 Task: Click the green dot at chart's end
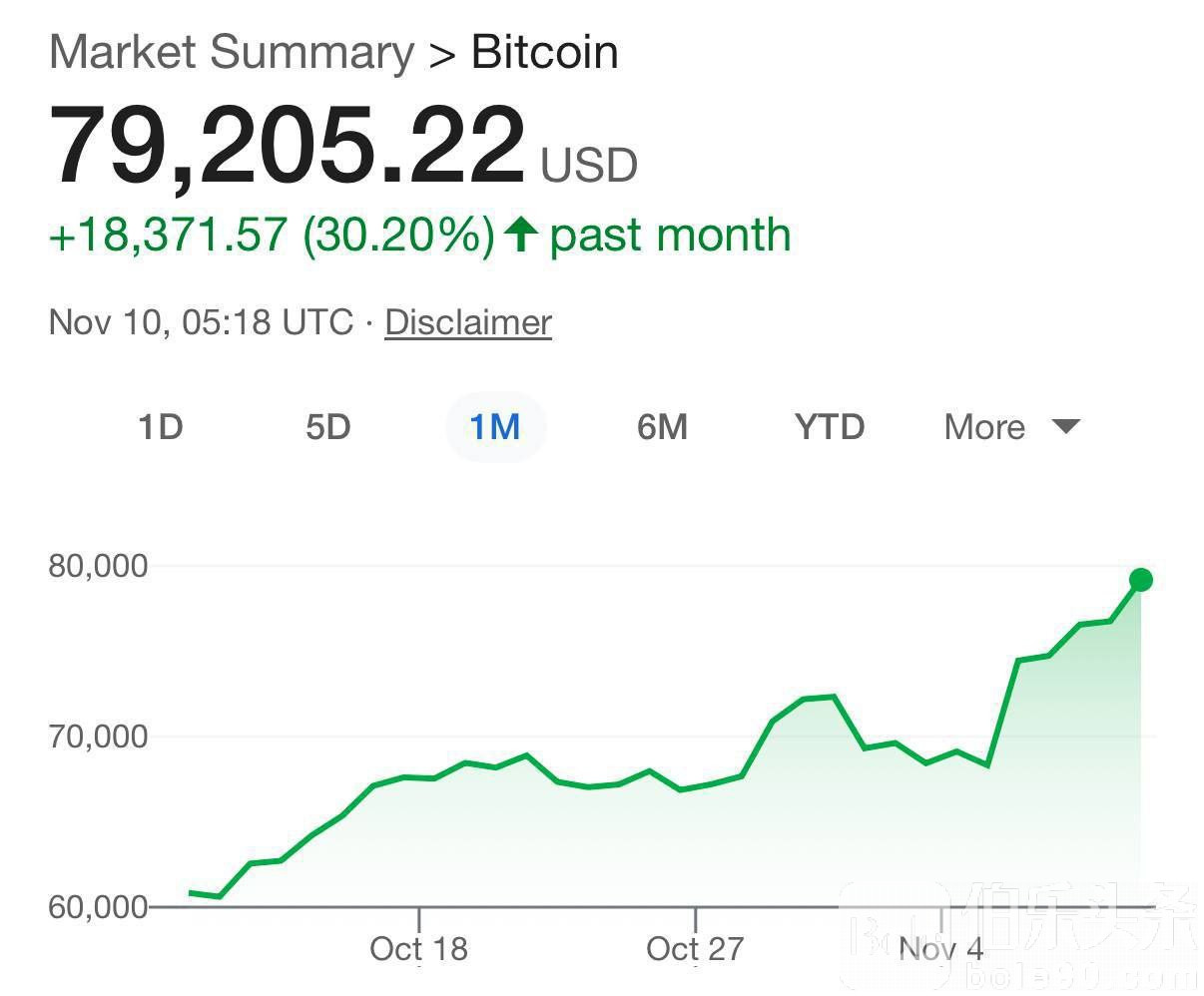pyautogui.click(x=1140, y=580)
